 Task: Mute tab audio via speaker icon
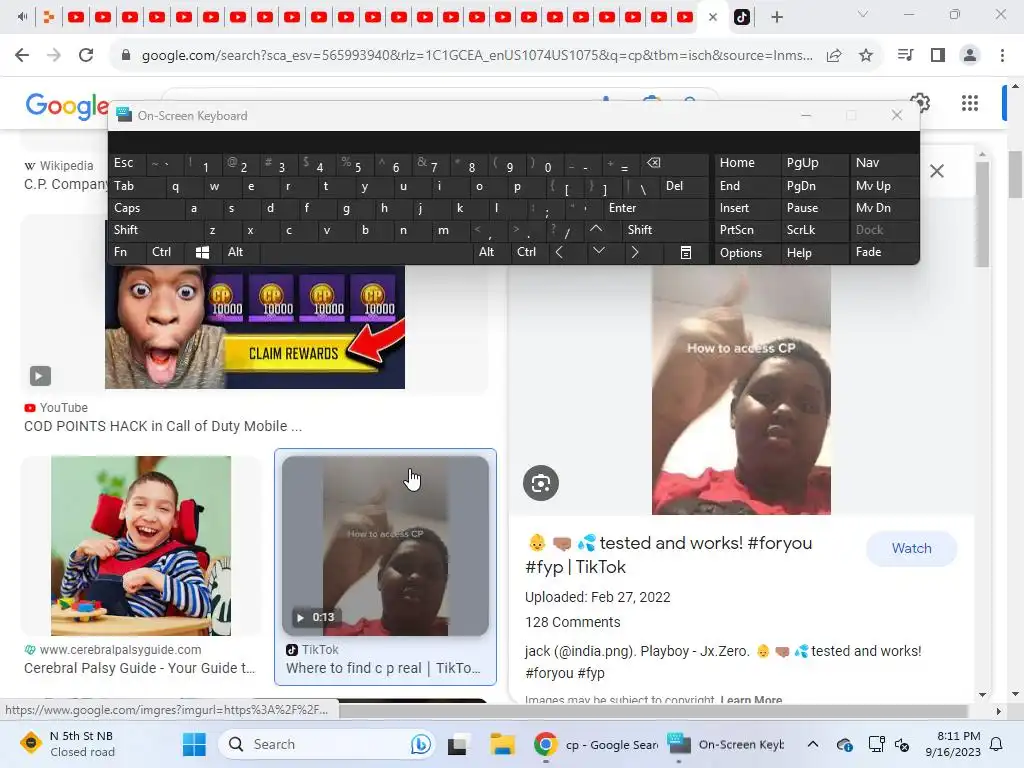point(22,17)
